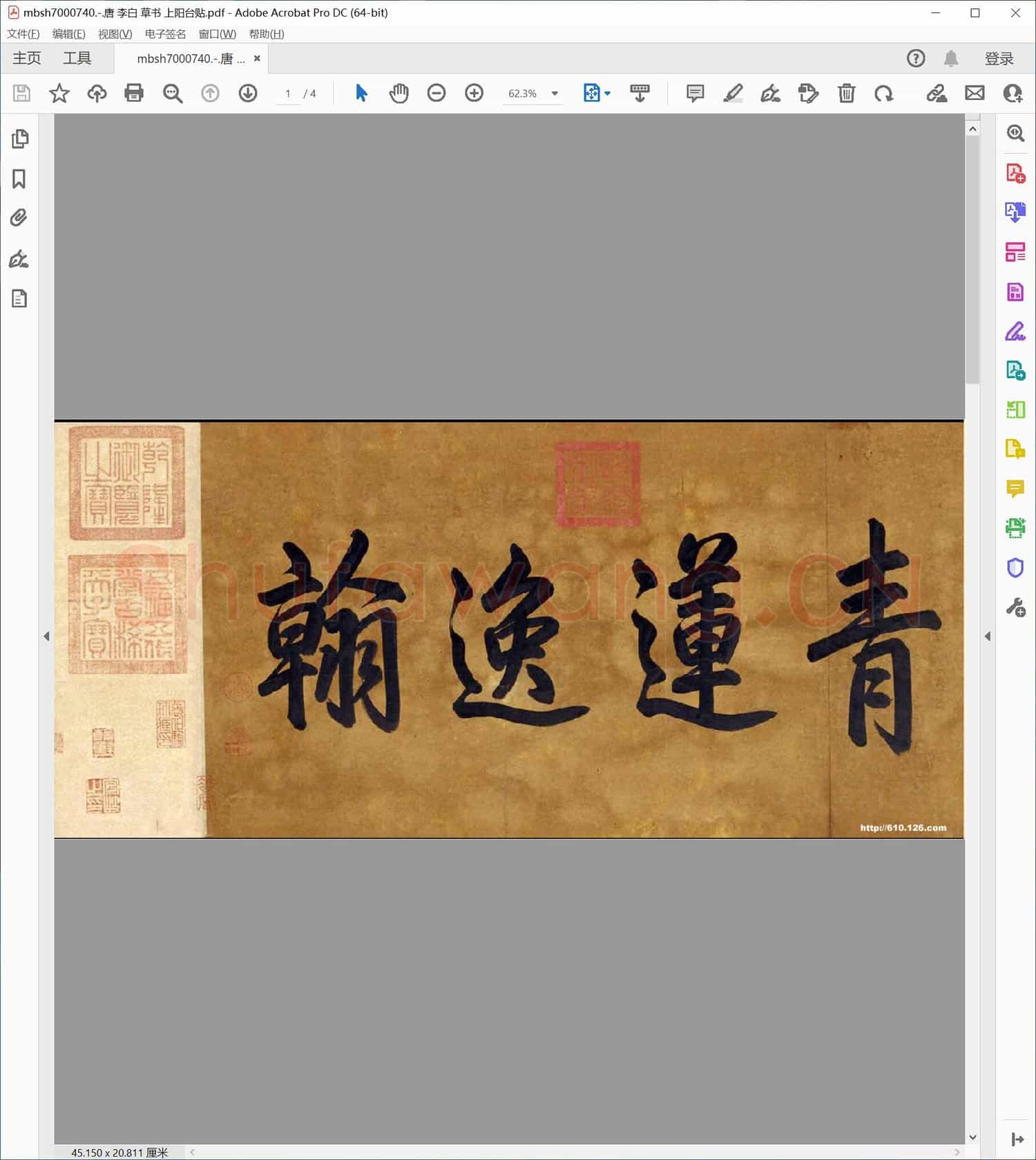Open Organize Pages tool in right pane
1036x1160 pixels.
(1015, 252)
